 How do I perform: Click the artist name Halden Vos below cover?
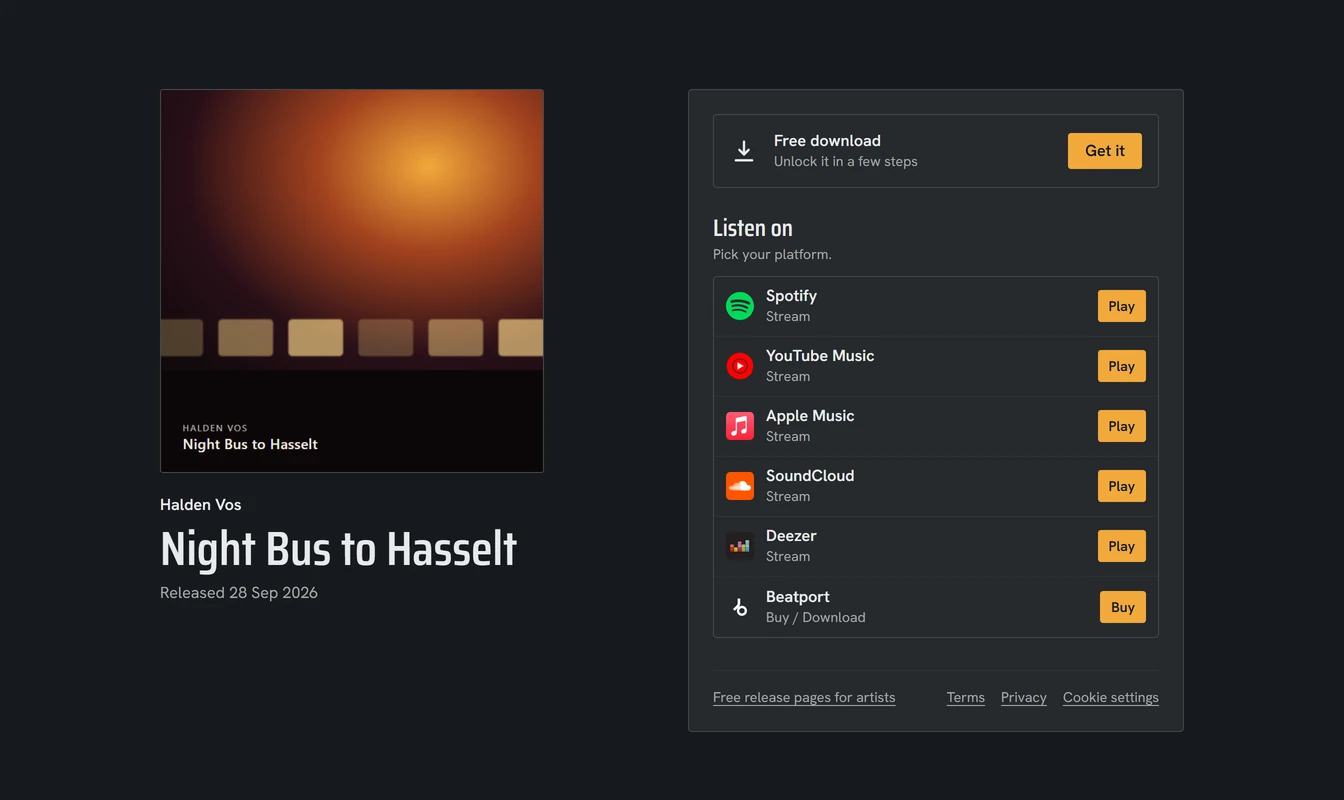[x=201, y=505]
